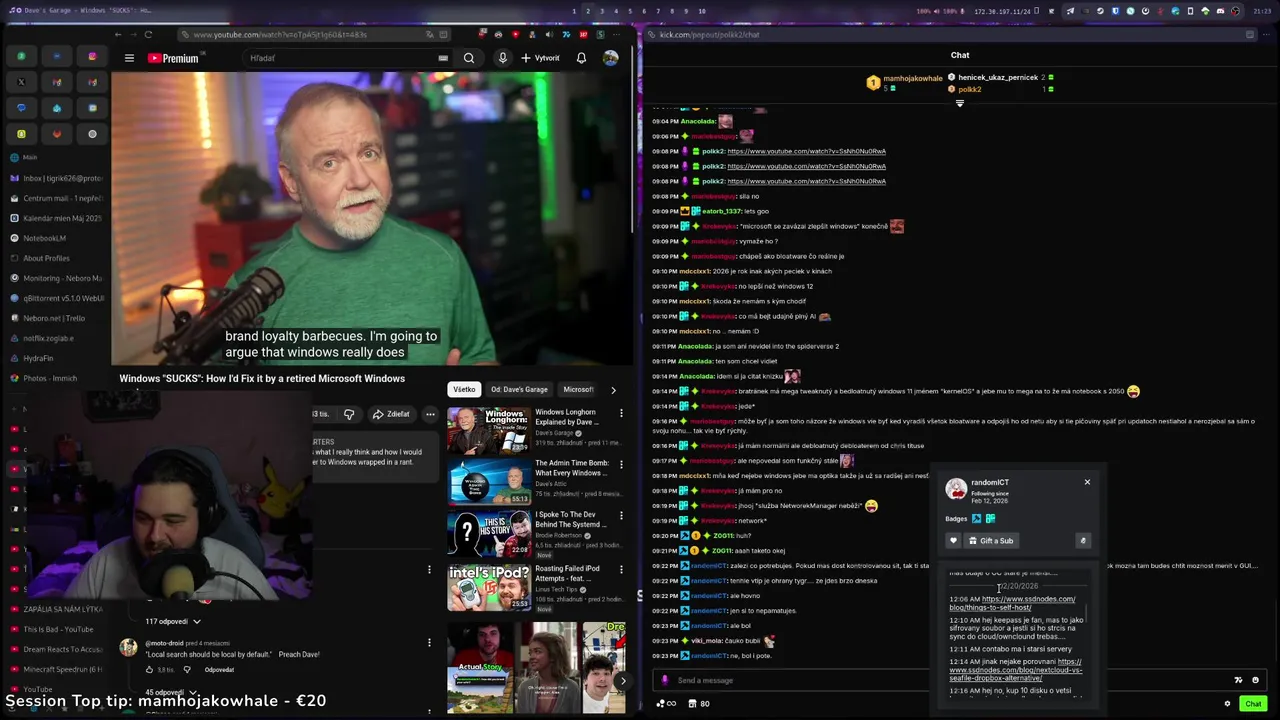The width and height of the screenshot is (1280, 720).
Task: Open options for moto-droid comment
Action: pos(429,642)
